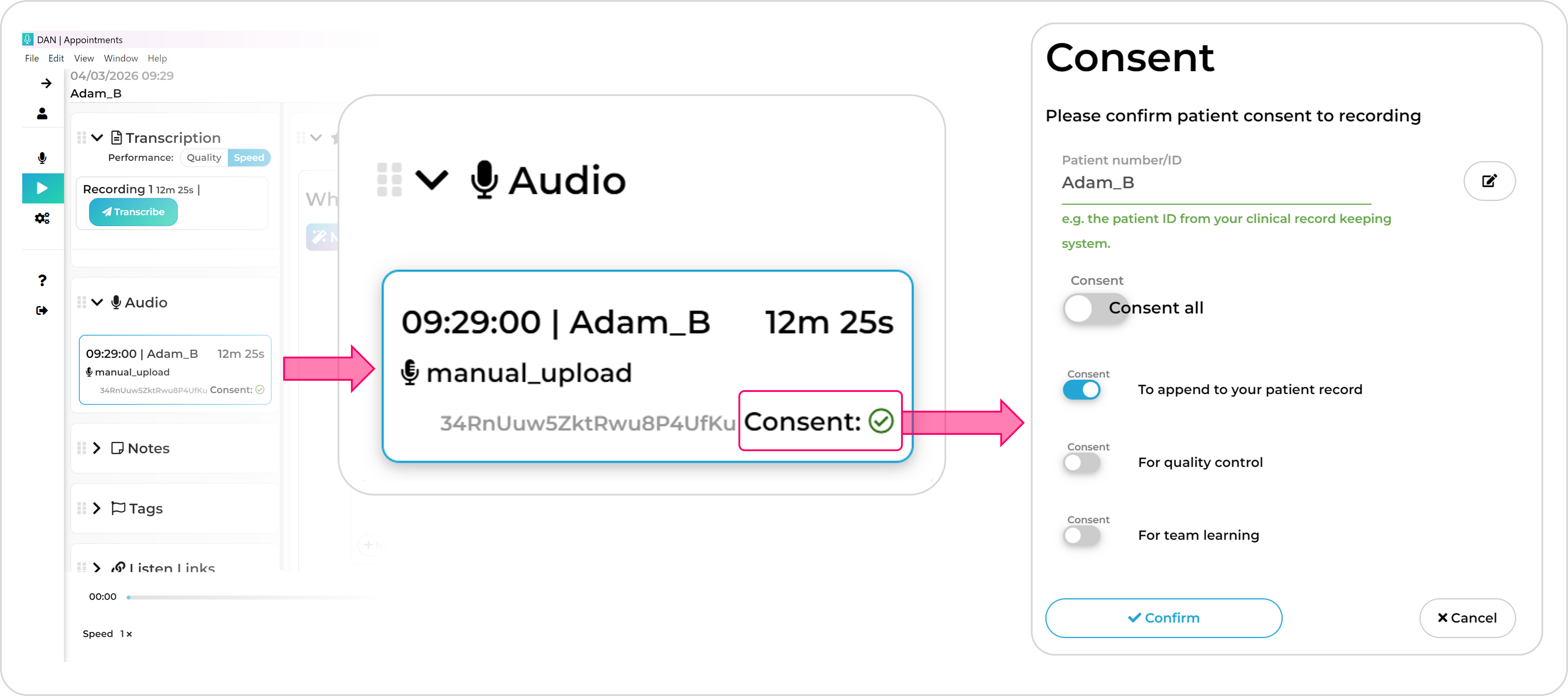The height and width of the screenshot is (696, 1568).
Task: Toggle consent to append to patient record
Action: 1082,390
